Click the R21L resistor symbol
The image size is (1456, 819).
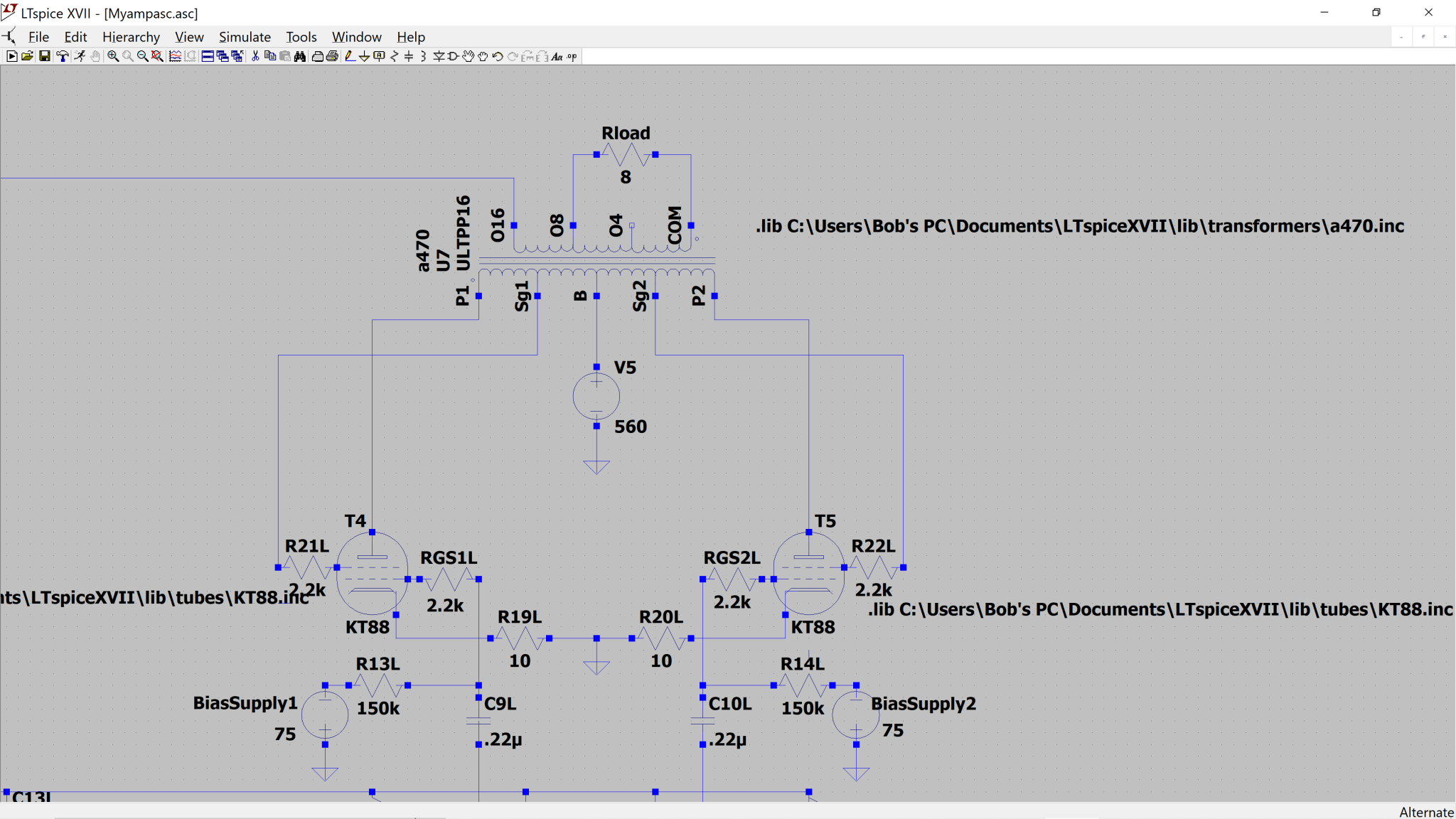point(307,567)
